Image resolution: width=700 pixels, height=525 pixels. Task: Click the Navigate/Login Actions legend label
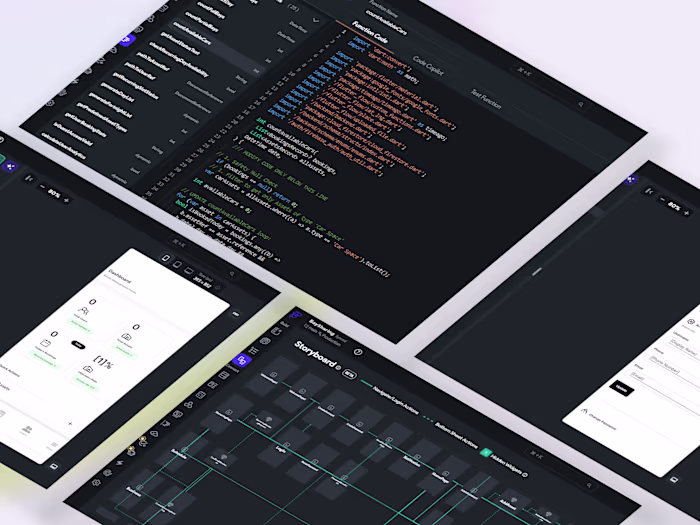click(x=396, y=400)
